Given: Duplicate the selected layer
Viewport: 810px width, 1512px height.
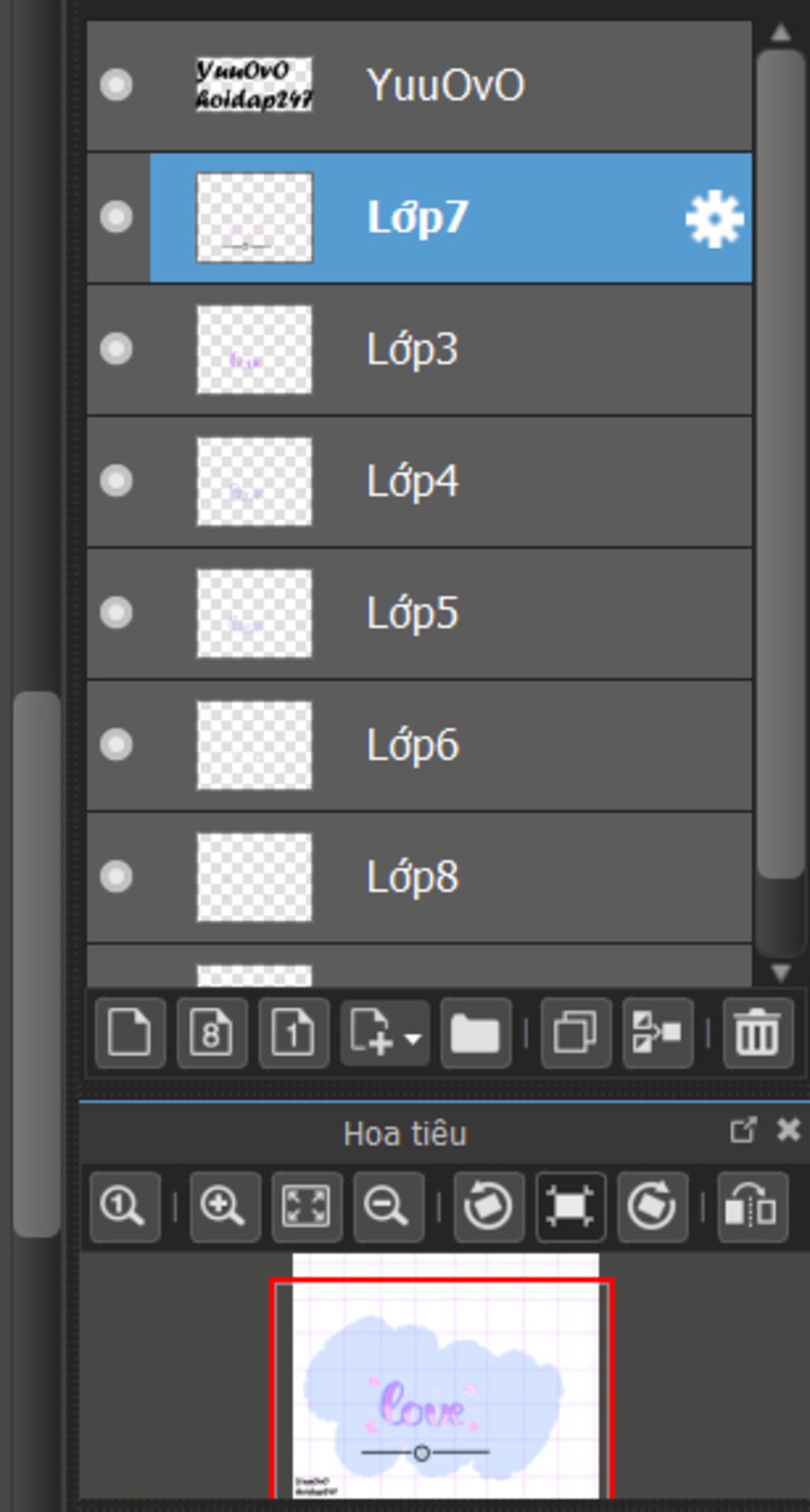Looking at the screenshot, I should pos(575,1033).
